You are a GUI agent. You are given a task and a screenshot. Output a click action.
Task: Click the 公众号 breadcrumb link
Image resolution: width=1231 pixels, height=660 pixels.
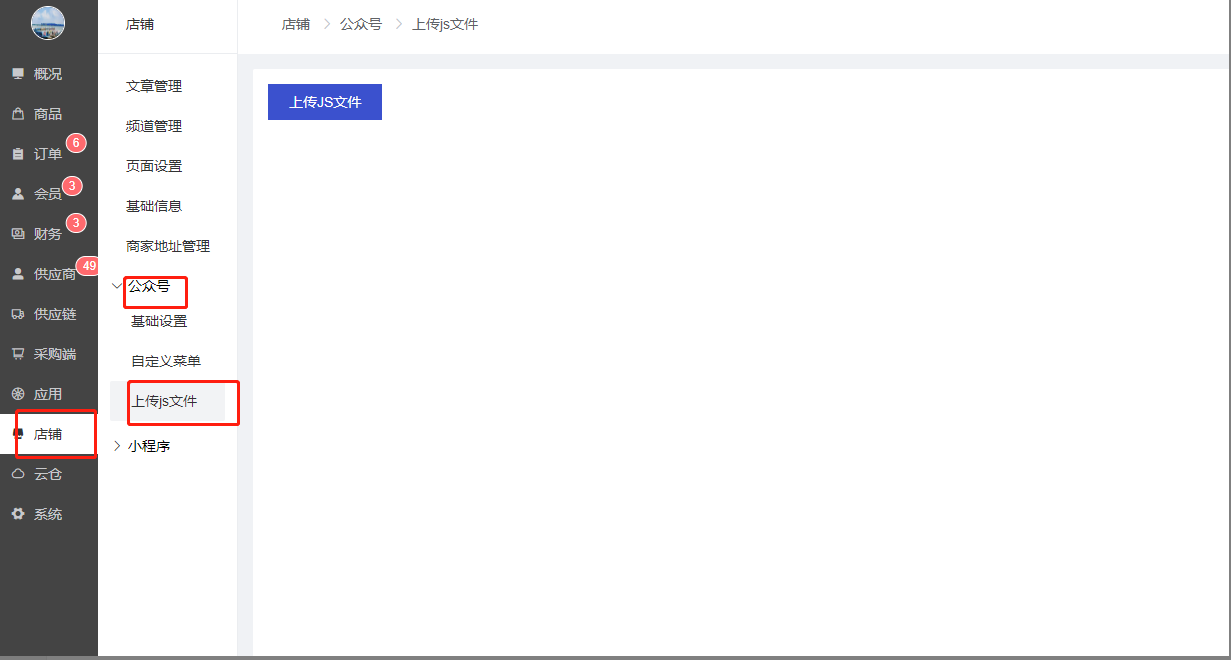[x=361, y=24]
